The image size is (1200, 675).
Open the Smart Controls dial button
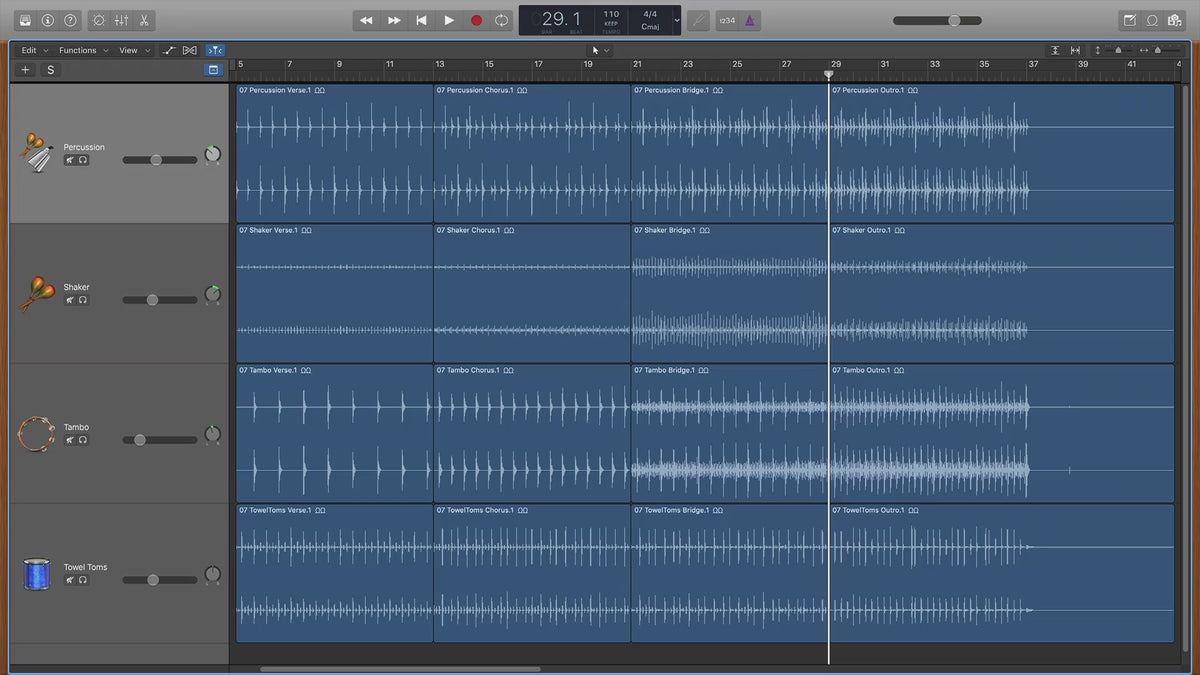pyautogui.click(x=98, y=20)
